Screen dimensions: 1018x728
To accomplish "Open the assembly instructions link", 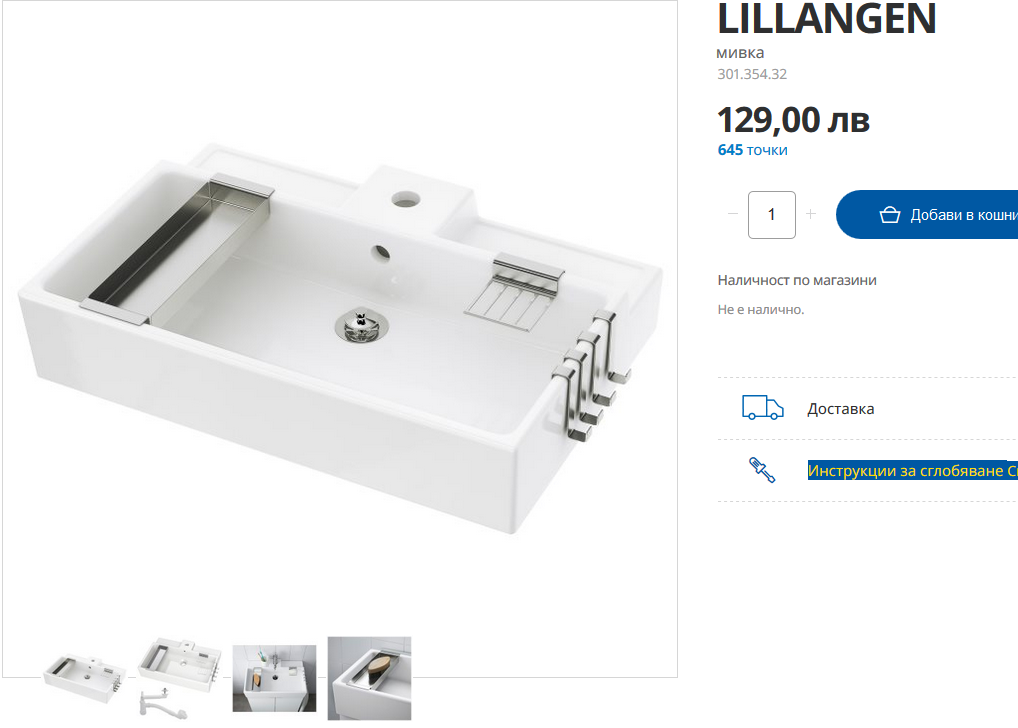I will click(912, 470).
